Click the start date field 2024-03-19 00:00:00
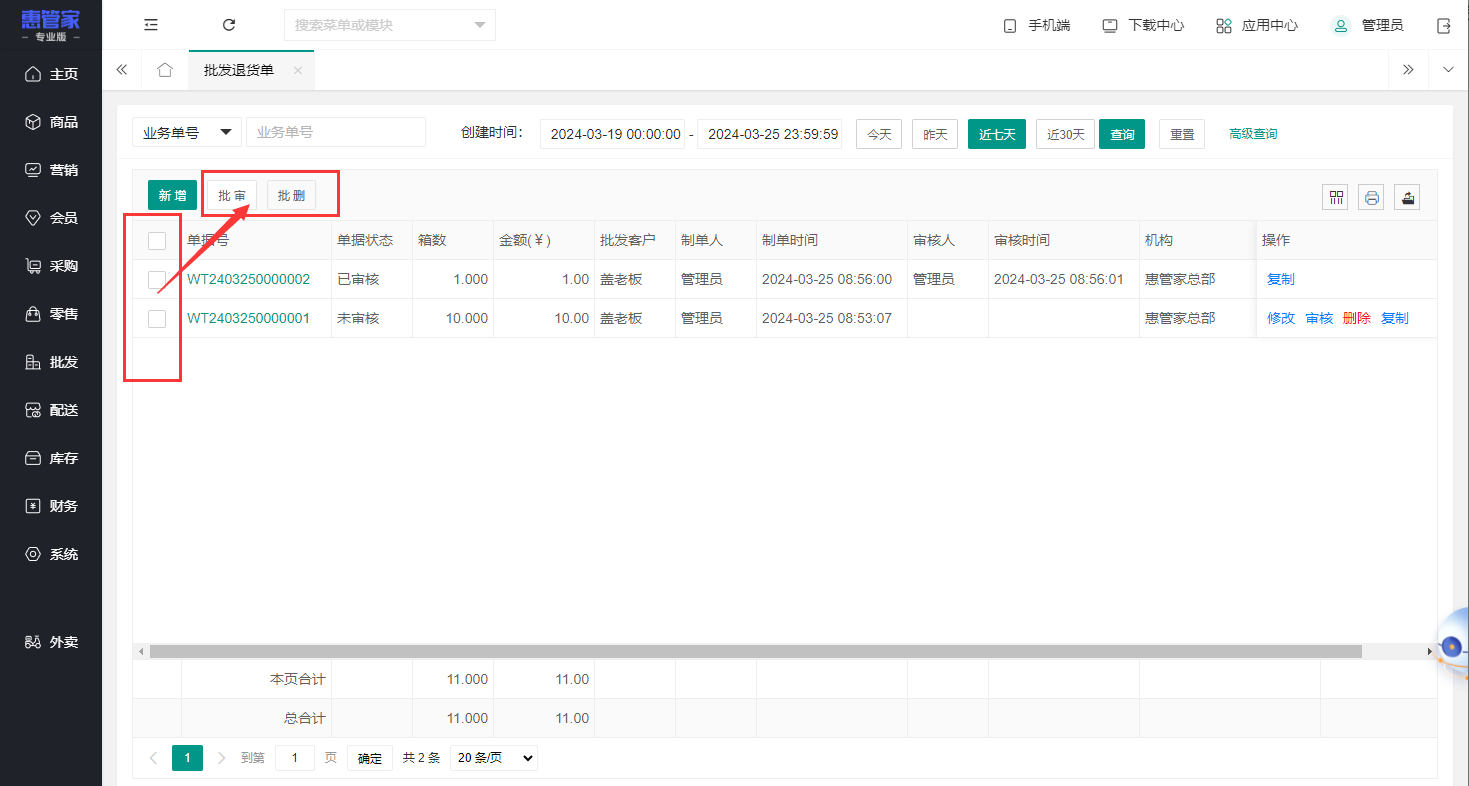 click(x=612, y=134)
